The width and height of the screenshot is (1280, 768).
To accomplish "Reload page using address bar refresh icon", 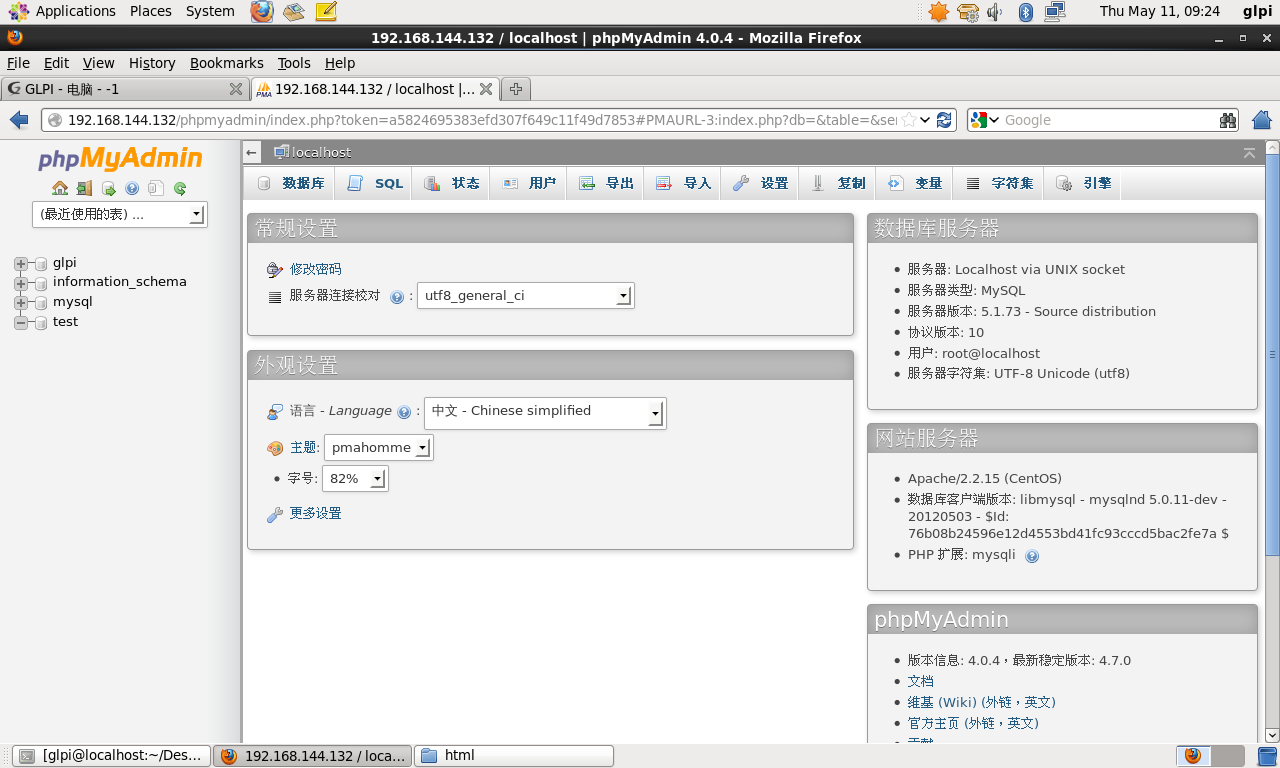I will [944, 120].
